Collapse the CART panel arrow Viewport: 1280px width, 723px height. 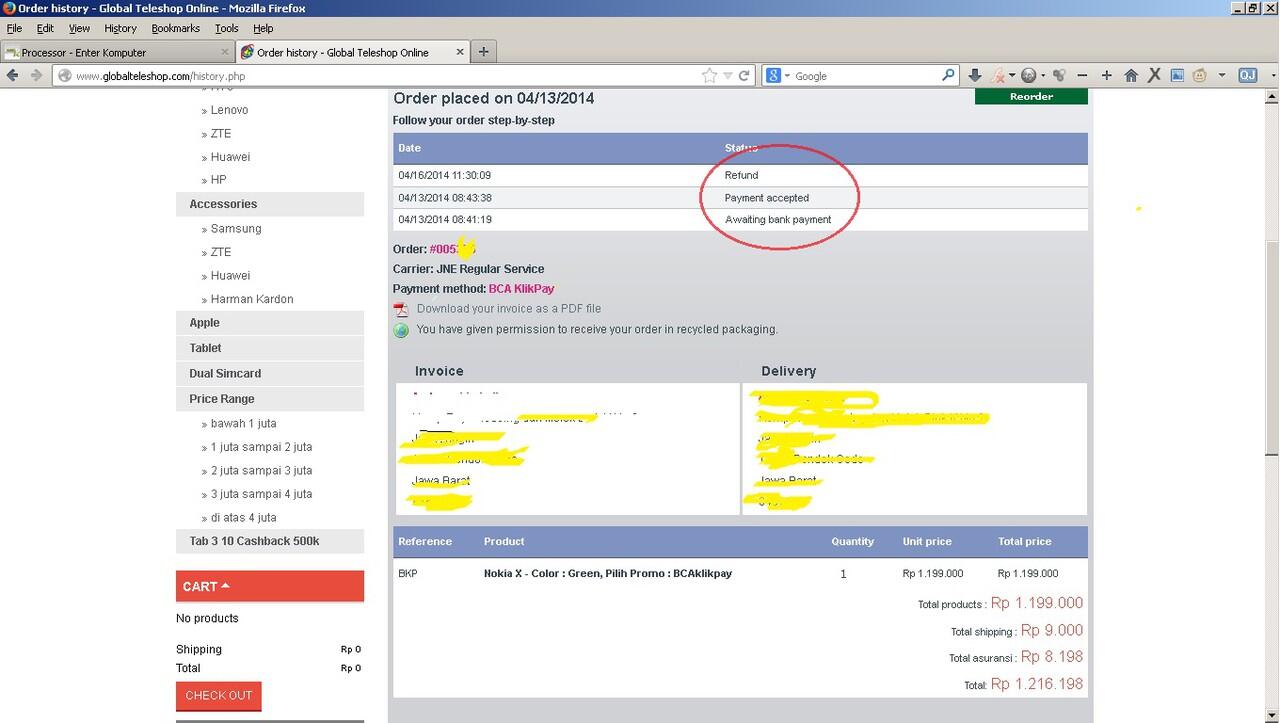coord(225,585)
